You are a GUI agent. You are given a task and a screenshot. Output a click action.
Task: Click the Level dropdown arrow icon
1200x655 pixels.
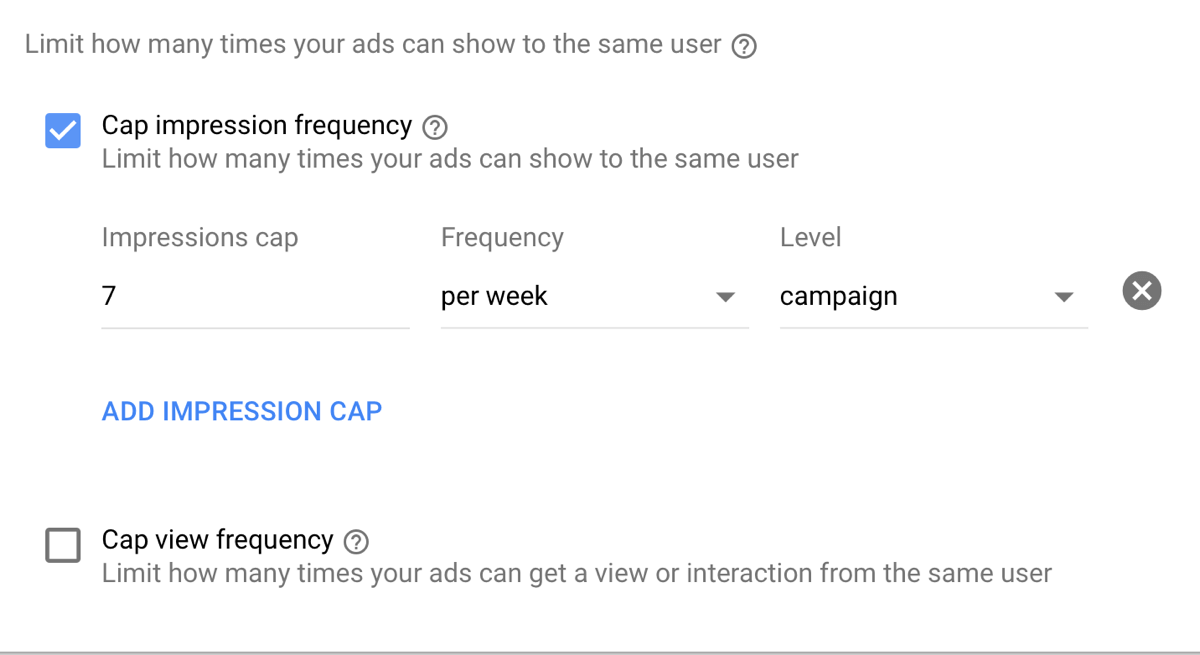(1064, 297)
